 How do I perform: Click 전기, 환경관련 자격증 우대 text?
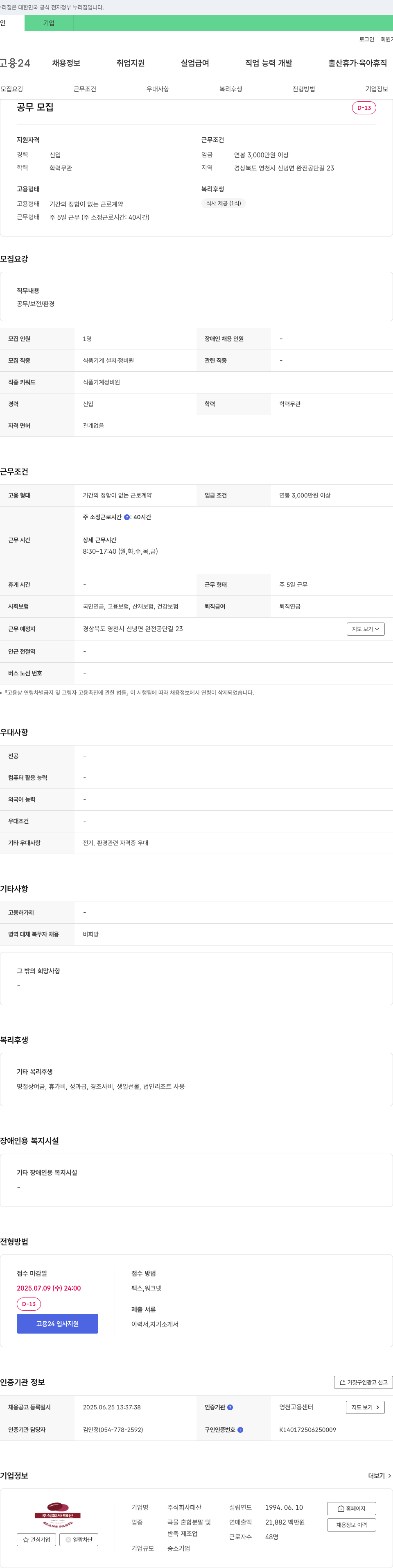(115, 843)
